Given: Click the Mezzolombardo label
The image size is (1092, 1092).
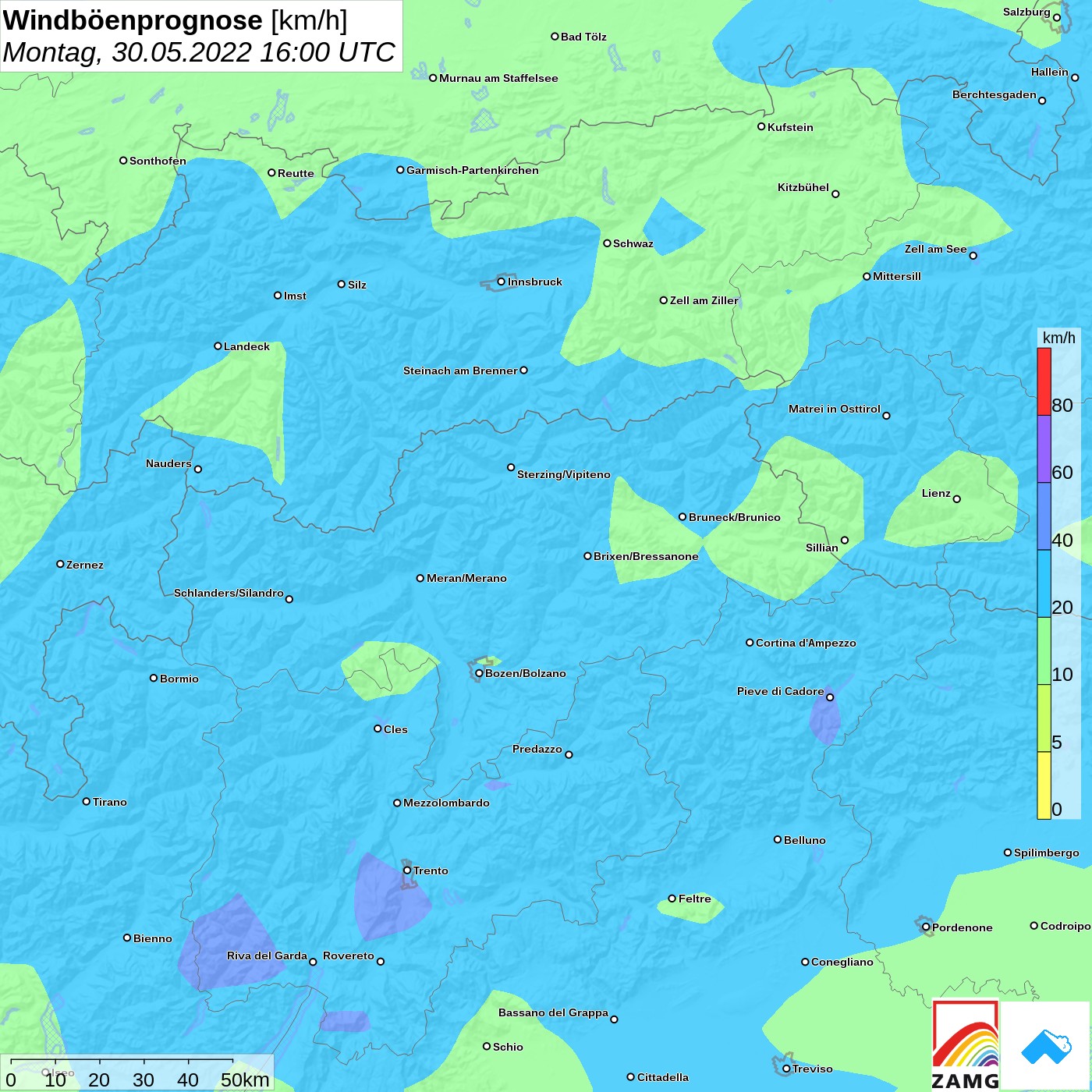Looking at the screenshot, I should (446, 803).
